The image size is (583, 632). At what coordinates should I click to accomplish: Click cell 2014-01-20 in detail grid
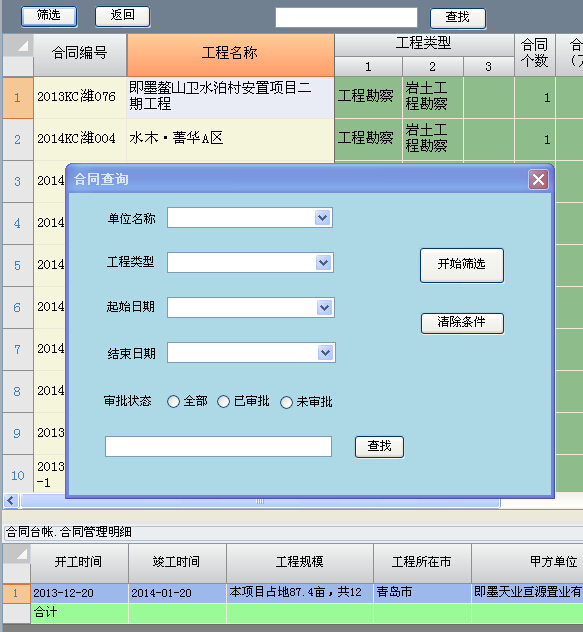pyautogui.click(x=177, y=593)
